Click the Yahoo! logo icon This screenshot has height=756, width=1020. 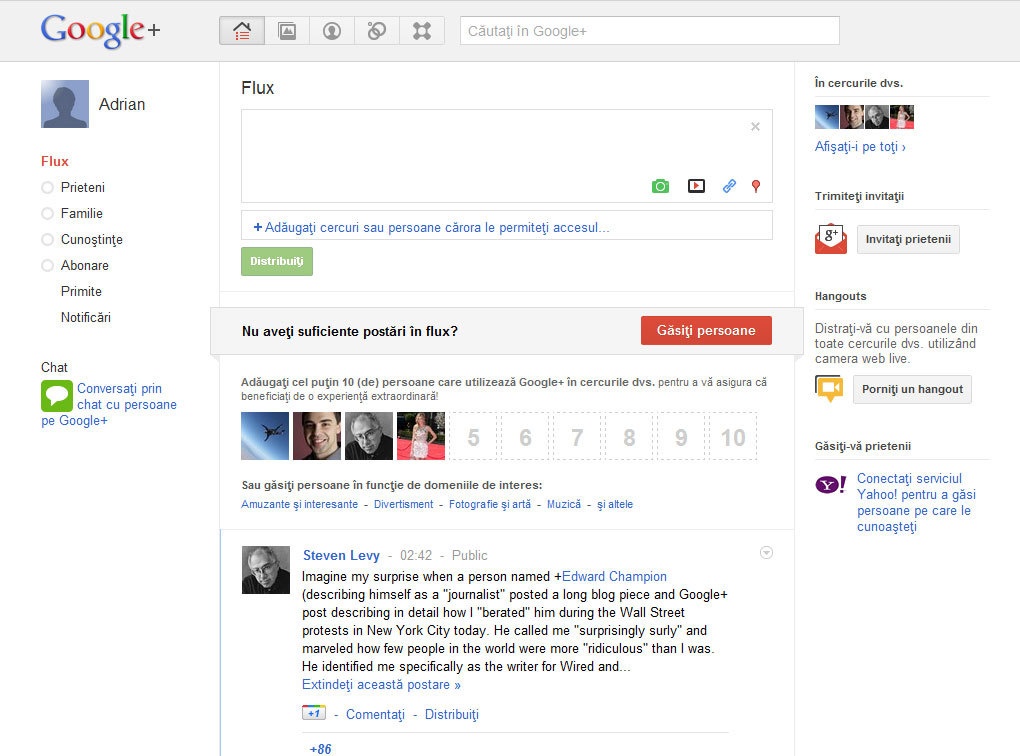point(831,485)
